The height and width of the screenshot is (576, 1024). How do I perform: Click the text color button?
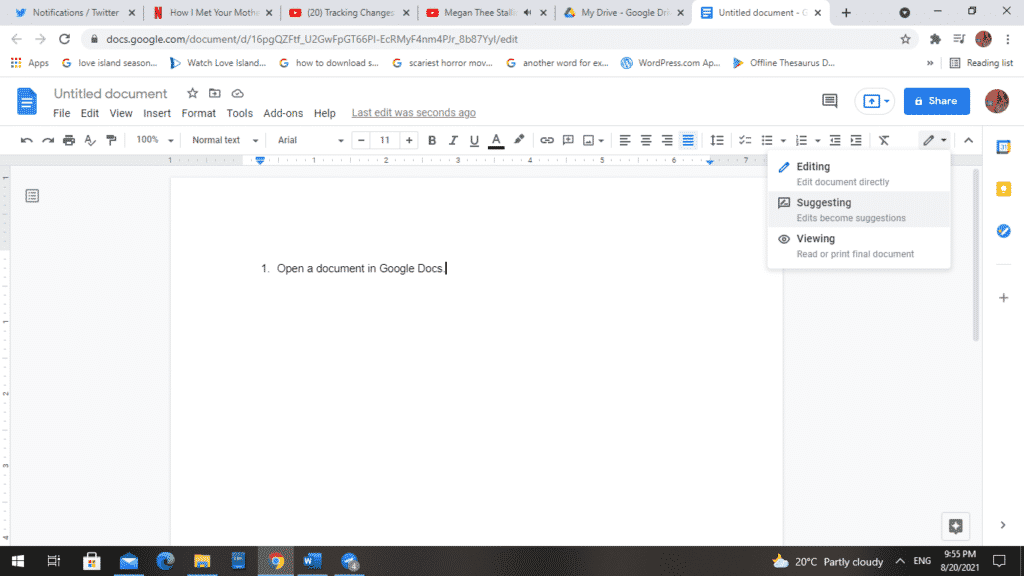496,141
